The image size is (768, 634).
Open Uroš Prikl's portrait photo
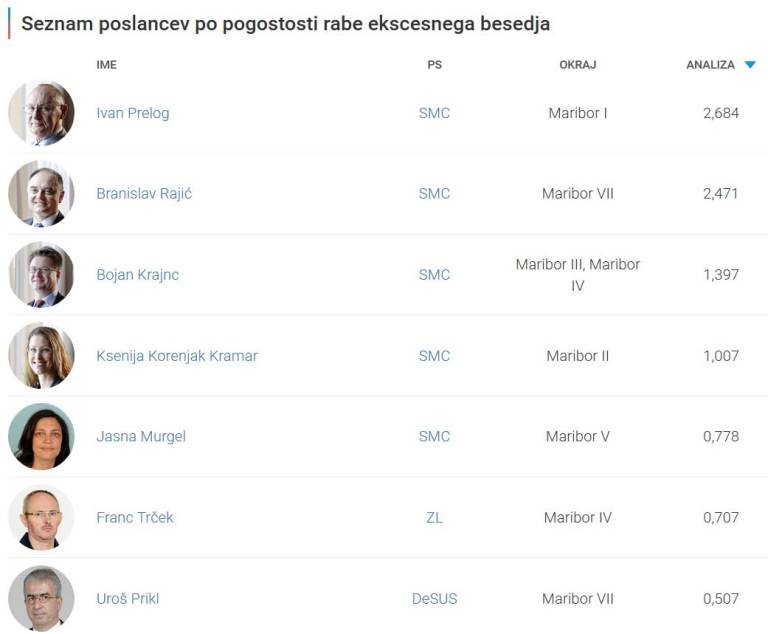click(41, 599)
